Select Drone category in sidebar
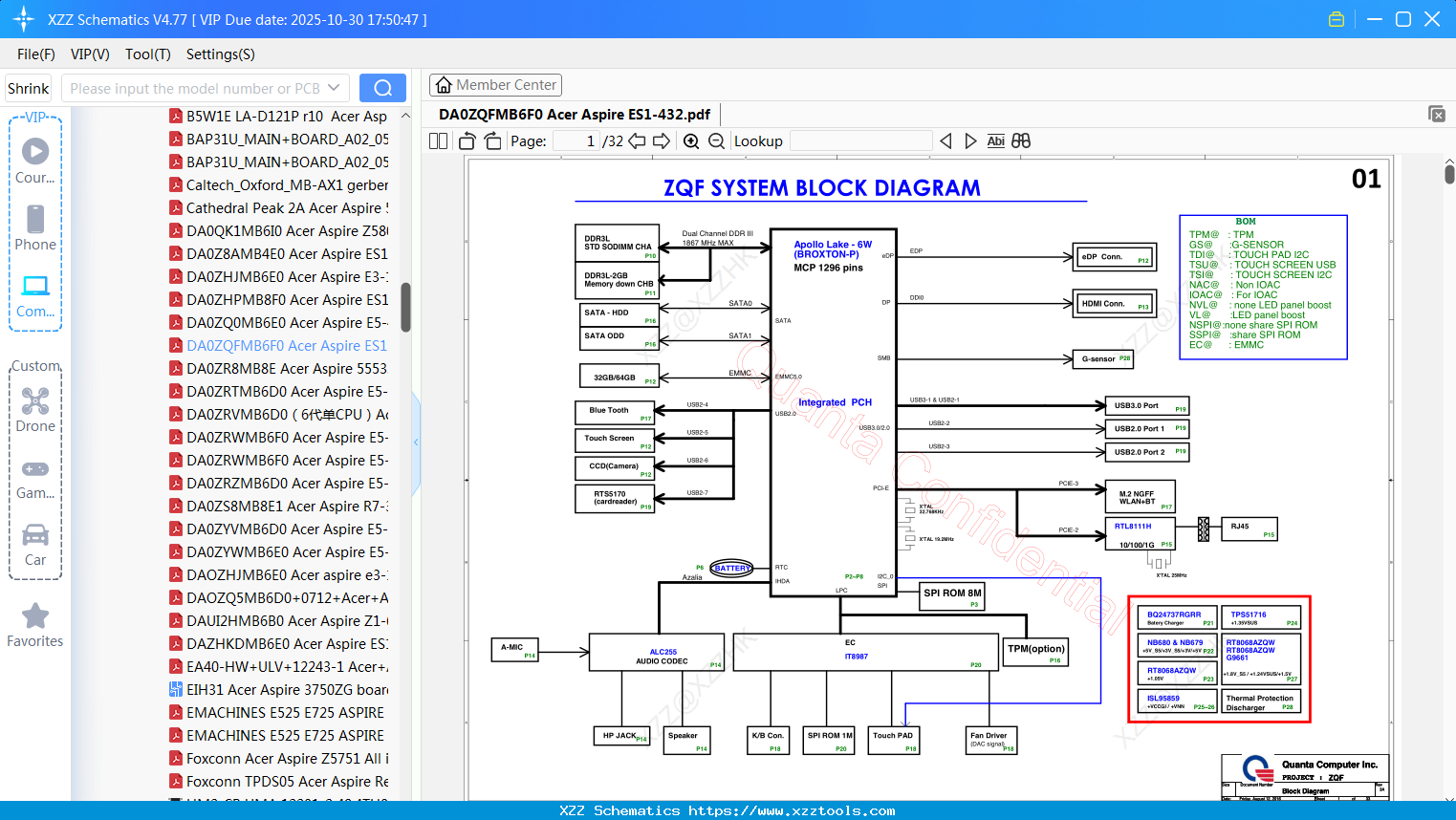 (x=35, y=410)
